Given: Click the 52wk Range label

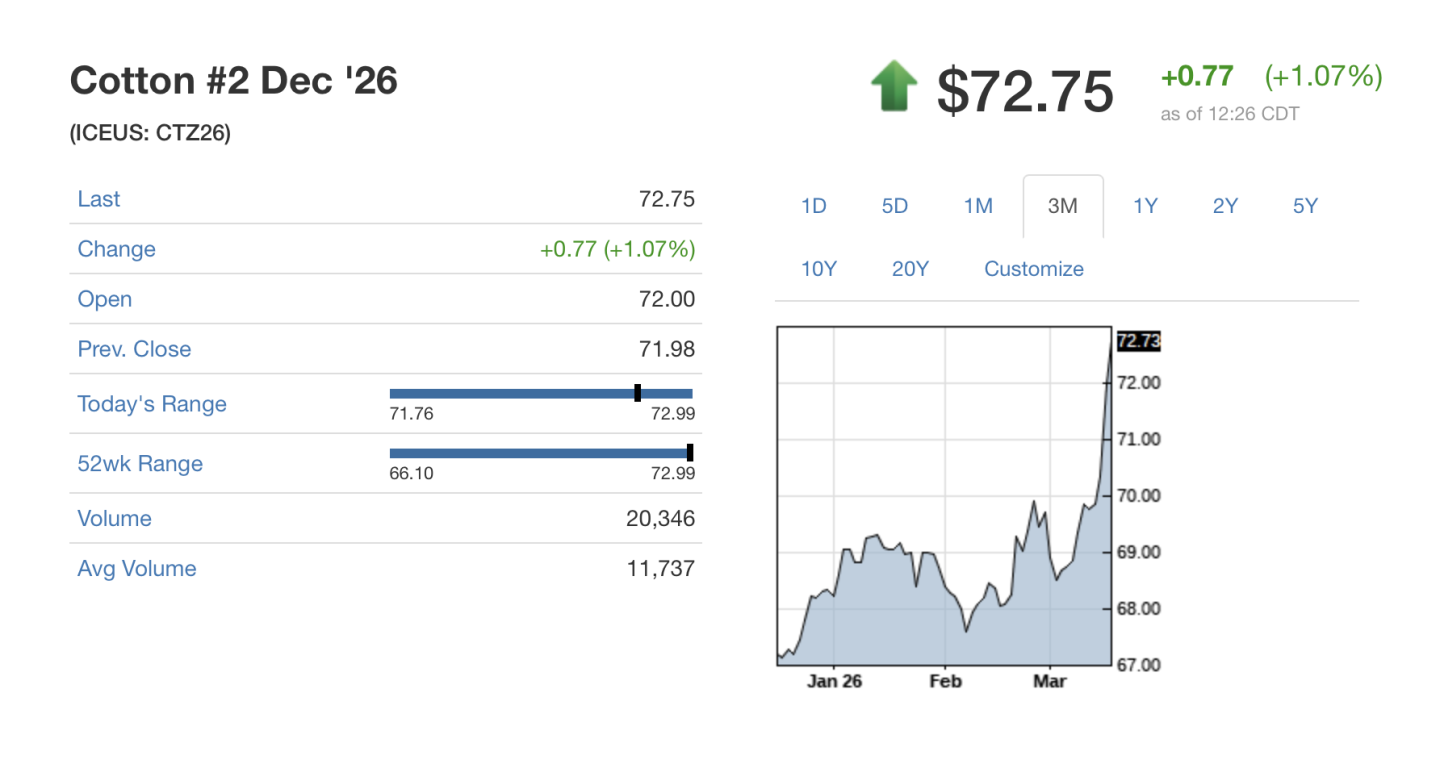Looking at the screenshot, I should (x=140, y=464).
